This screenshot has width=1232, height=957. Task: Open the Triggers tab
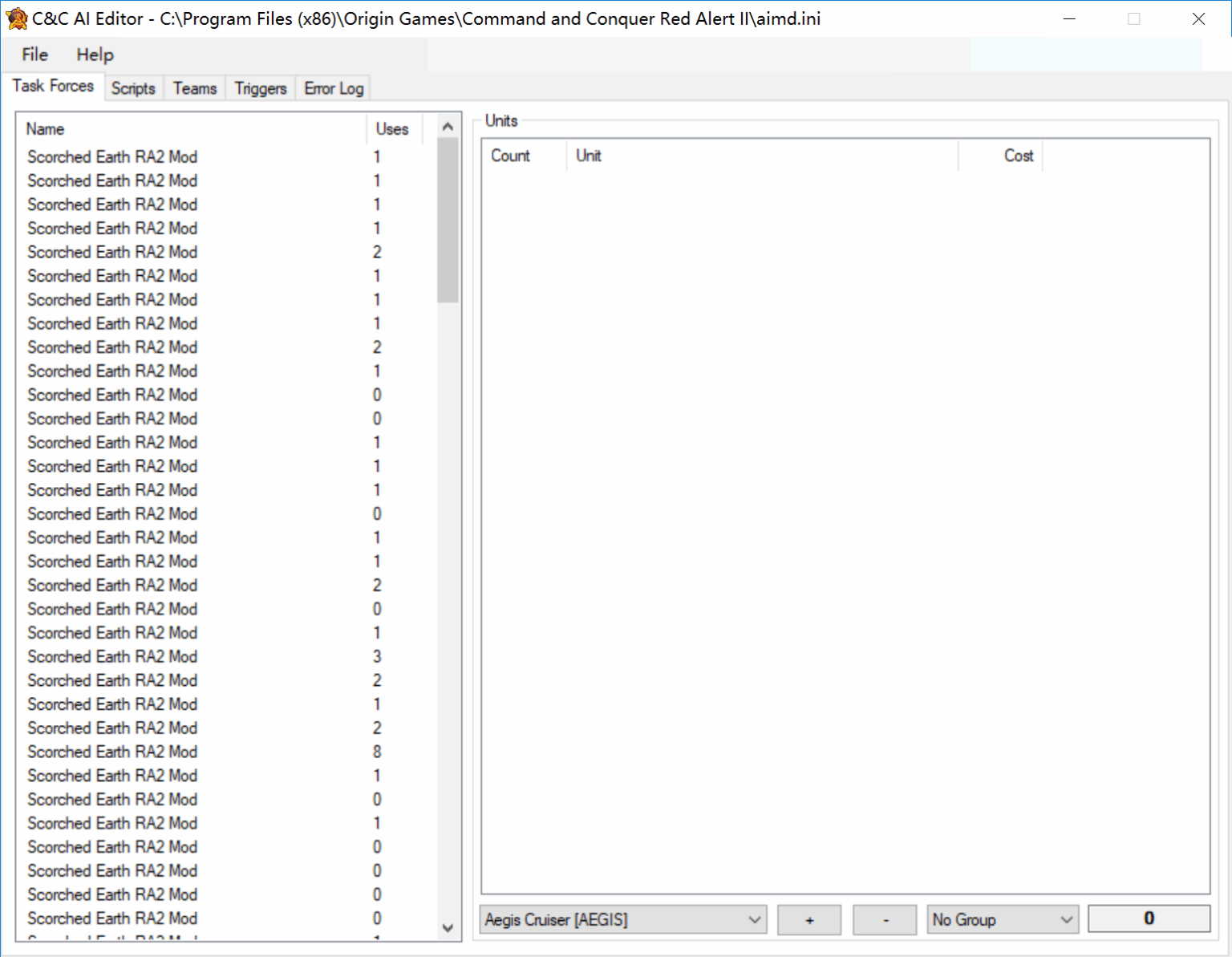click(259, 88)
